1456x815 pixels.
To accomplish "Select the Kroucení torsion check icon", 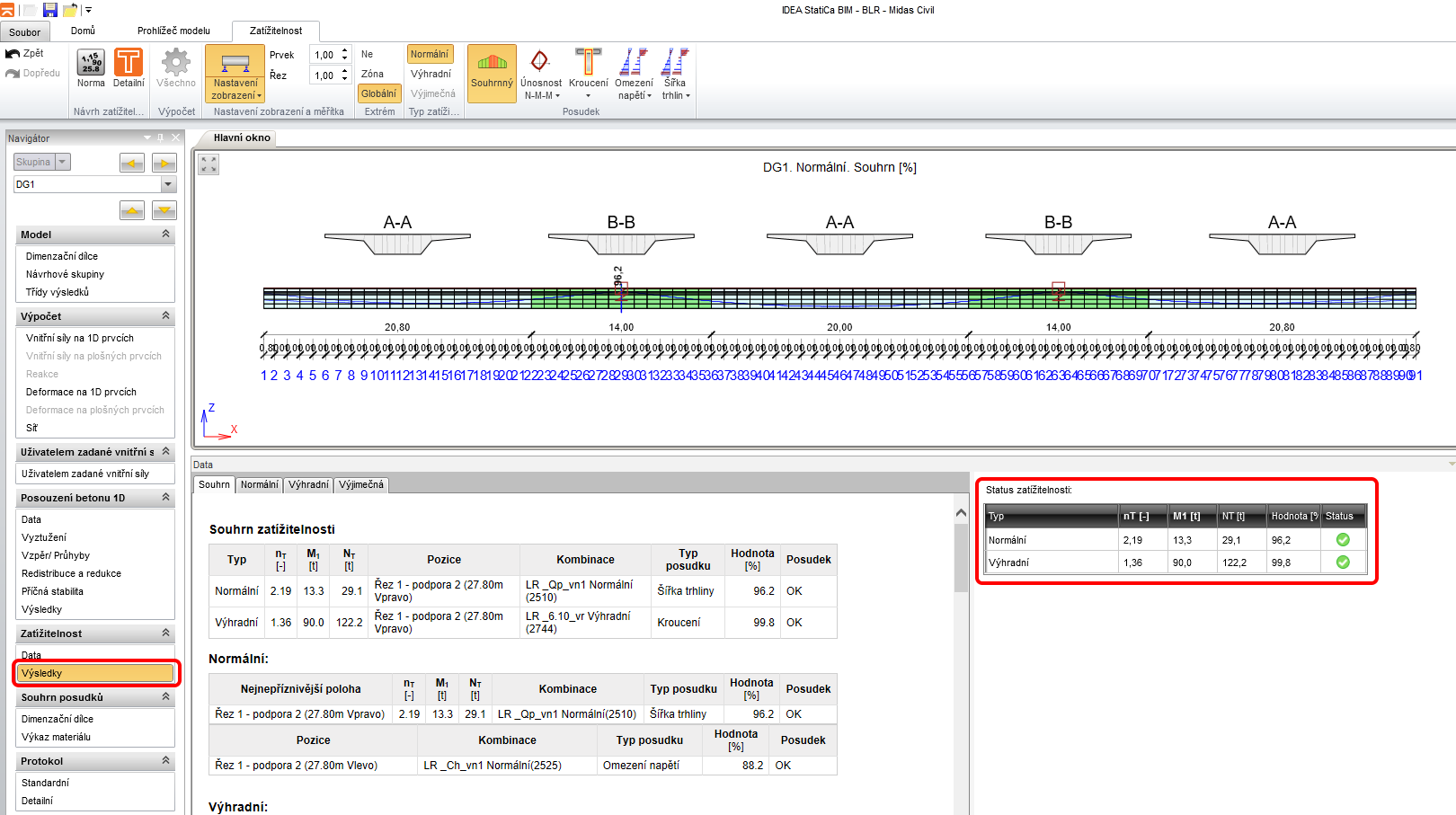I will click(588, 74).
